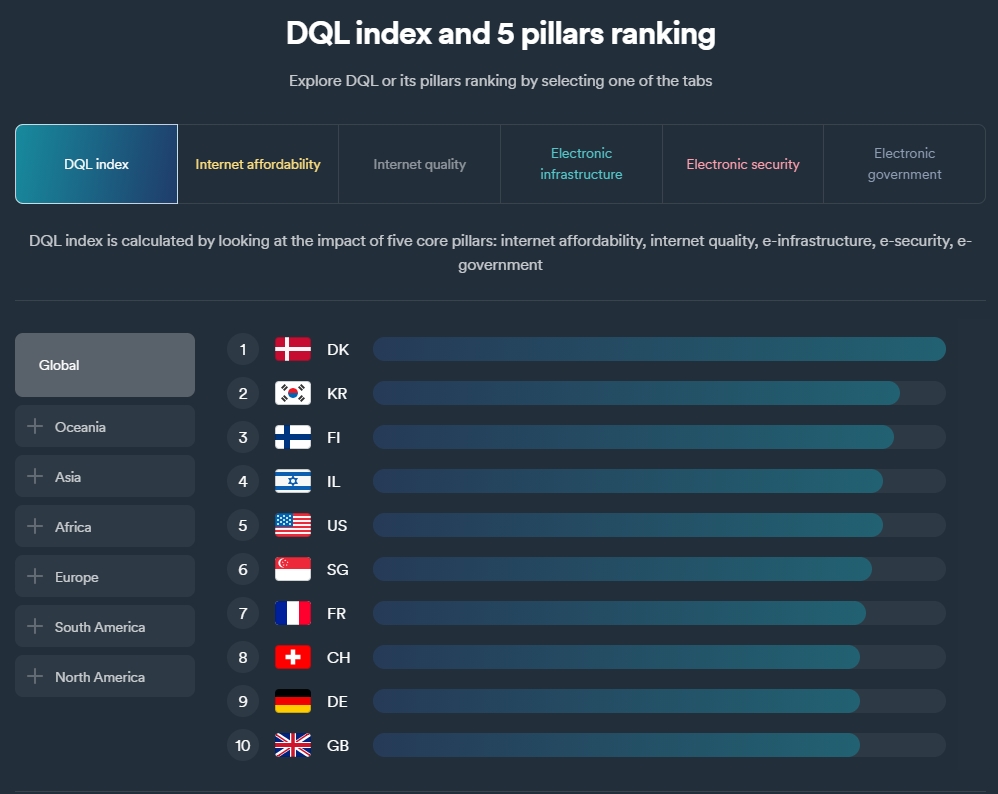Click the DK ranking progress bar
998x794 pixels.
tap(659, 349)
